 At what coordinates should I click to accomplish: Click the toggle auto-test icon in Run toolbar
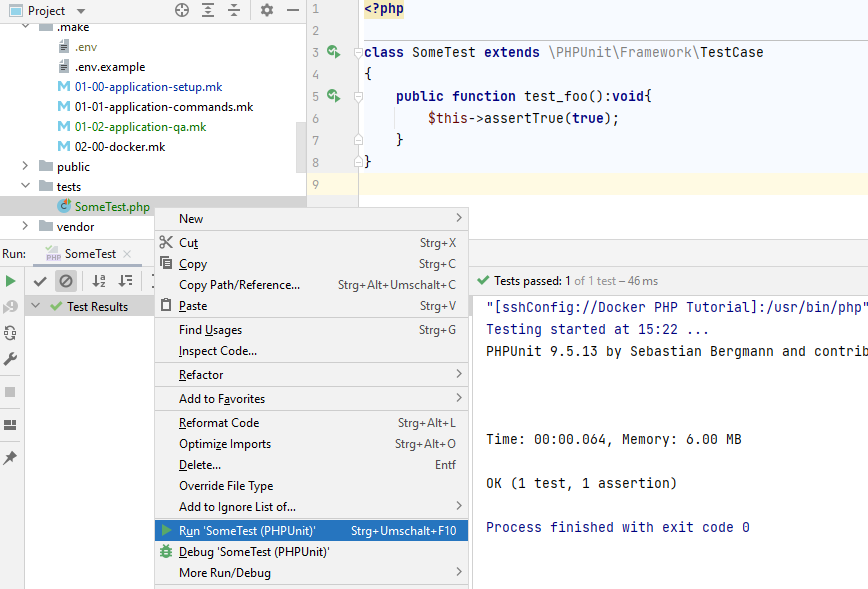tap(10, 333)
